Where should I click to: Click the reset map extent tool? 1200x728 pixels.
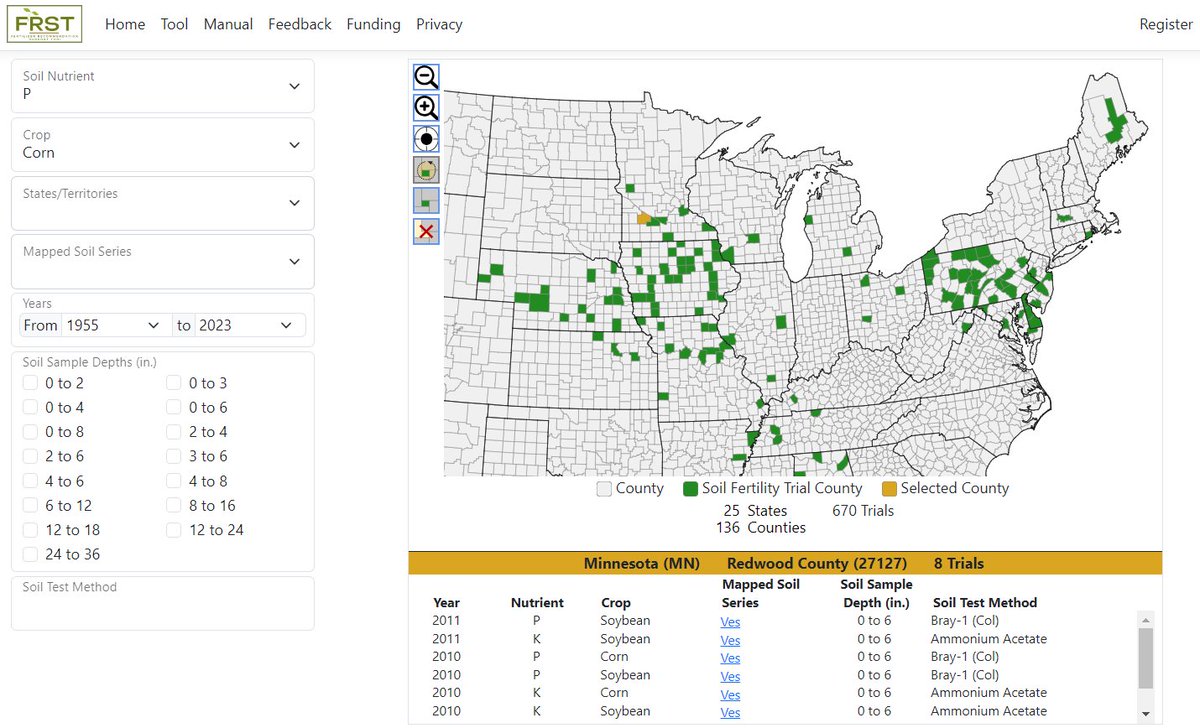tap(425, 169)
